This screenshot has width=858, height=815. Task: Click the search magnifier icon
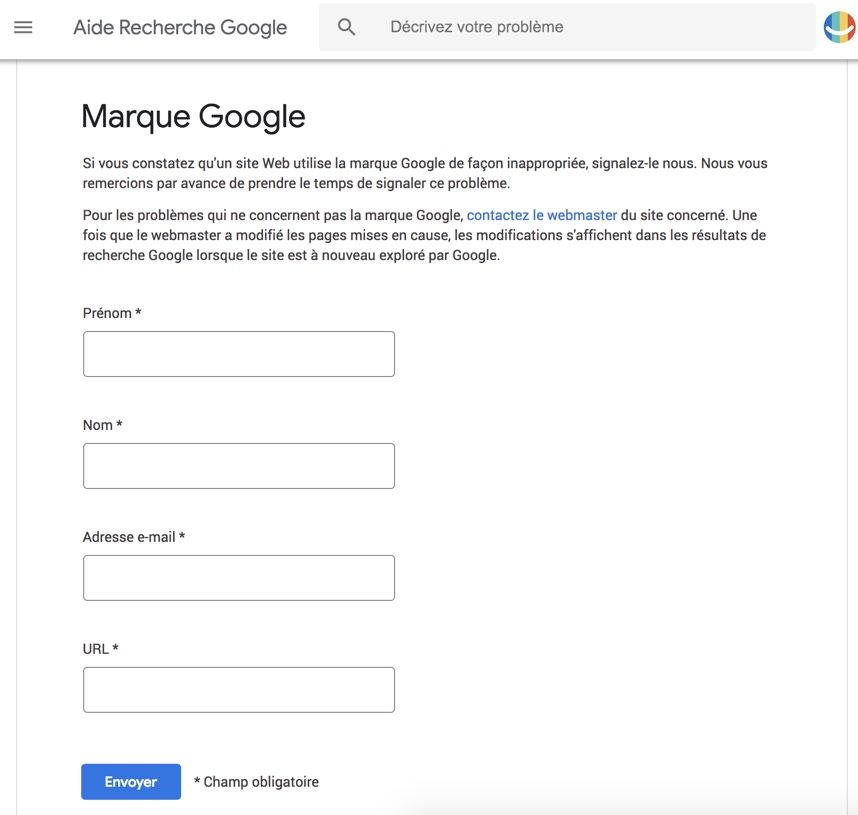click(x=346, y=27)
